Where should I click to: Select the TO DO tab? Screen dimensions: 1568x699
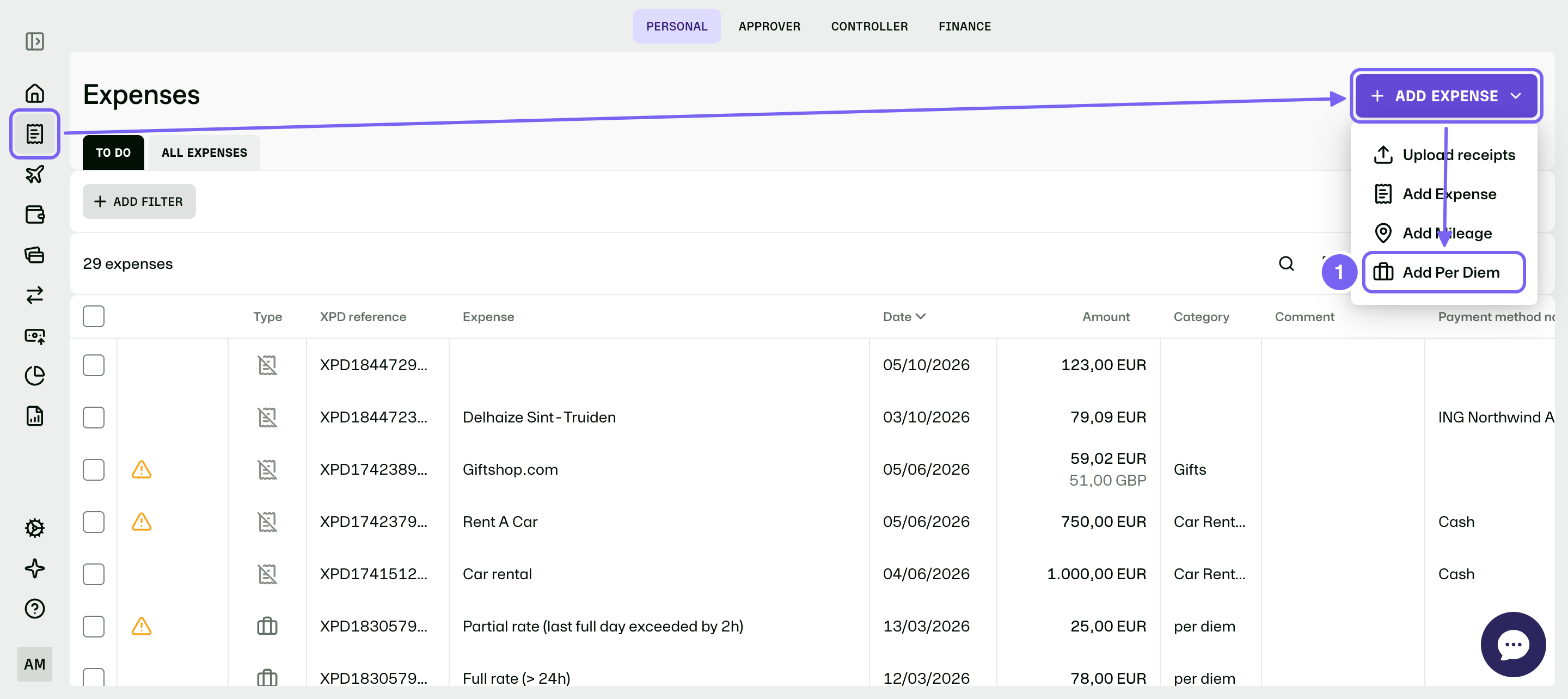point(113,153)
